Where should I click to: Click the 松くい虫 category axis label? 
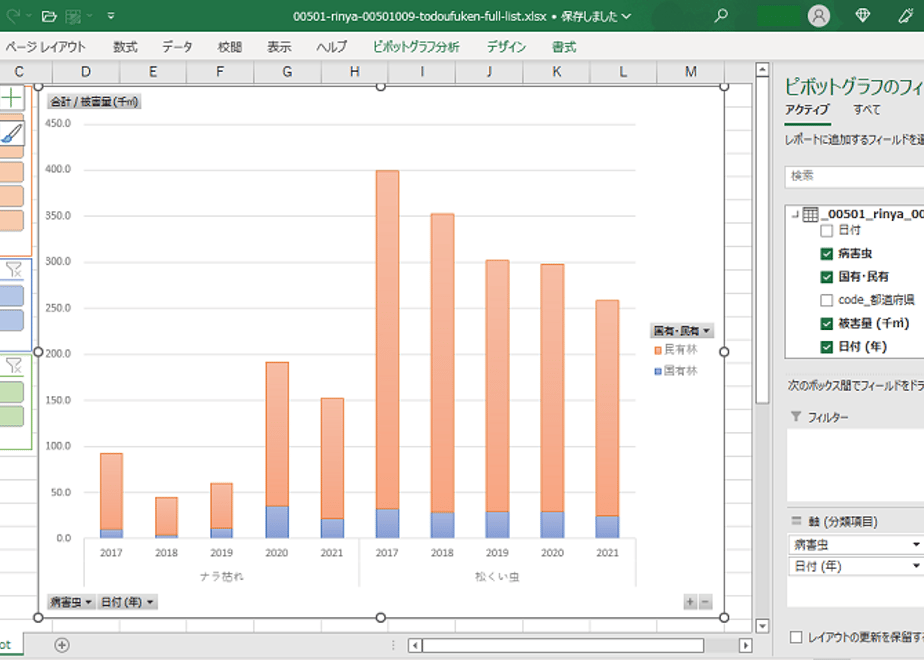[497, 576]
